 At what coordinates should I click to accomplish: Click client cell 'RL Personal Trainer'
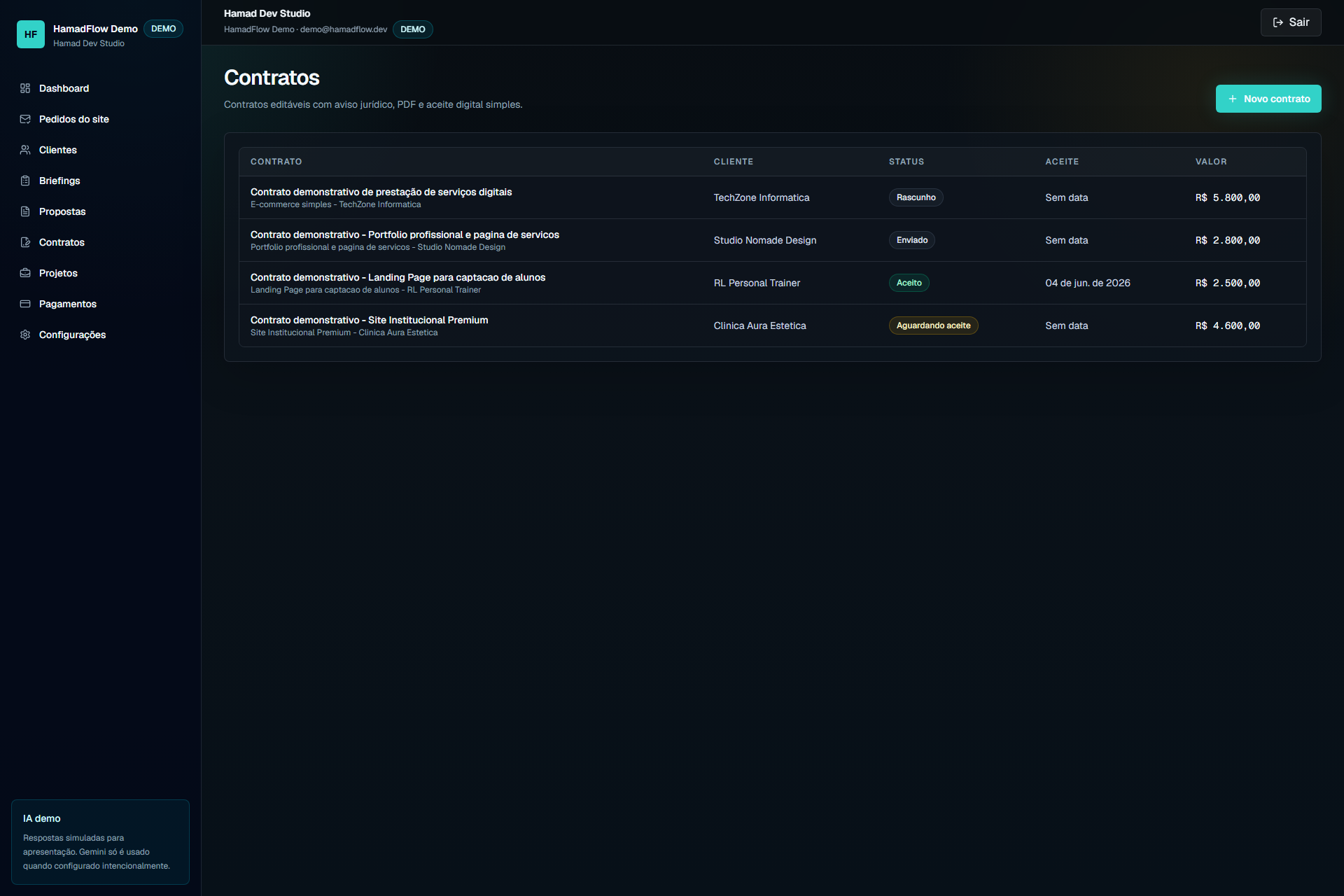[756, 283]
